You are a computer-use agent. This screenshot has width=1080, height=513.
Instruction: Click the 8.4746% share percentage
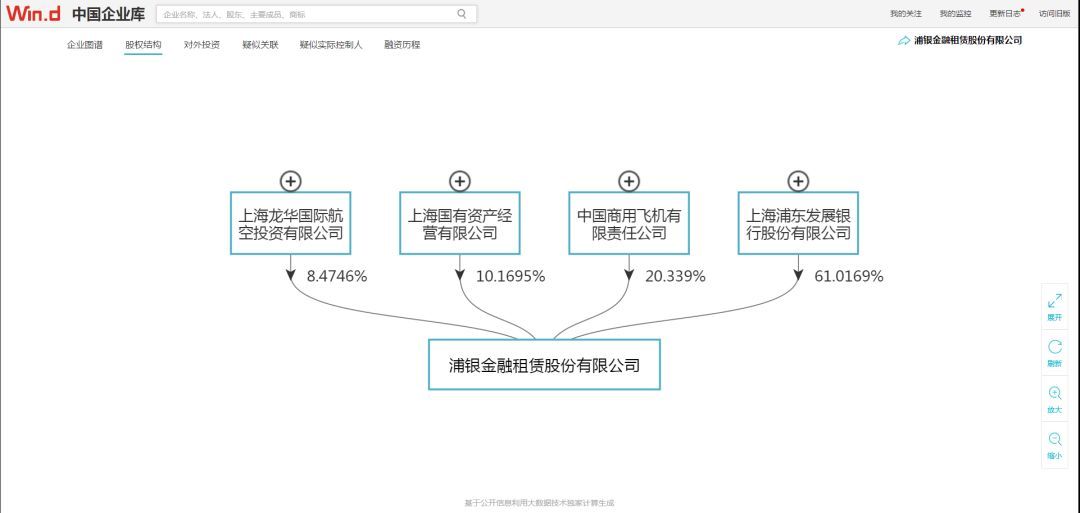pyautogui.click(x=337, y=277)
